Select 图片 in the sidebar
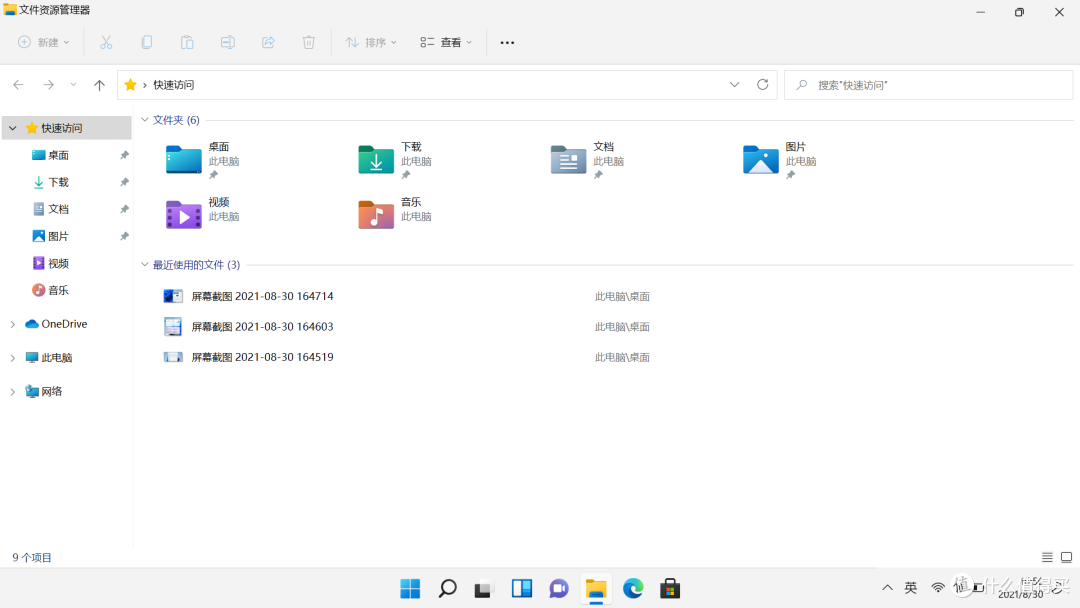Image resolution: width=1080 pixels, height=608 pixels. [59, 236]
